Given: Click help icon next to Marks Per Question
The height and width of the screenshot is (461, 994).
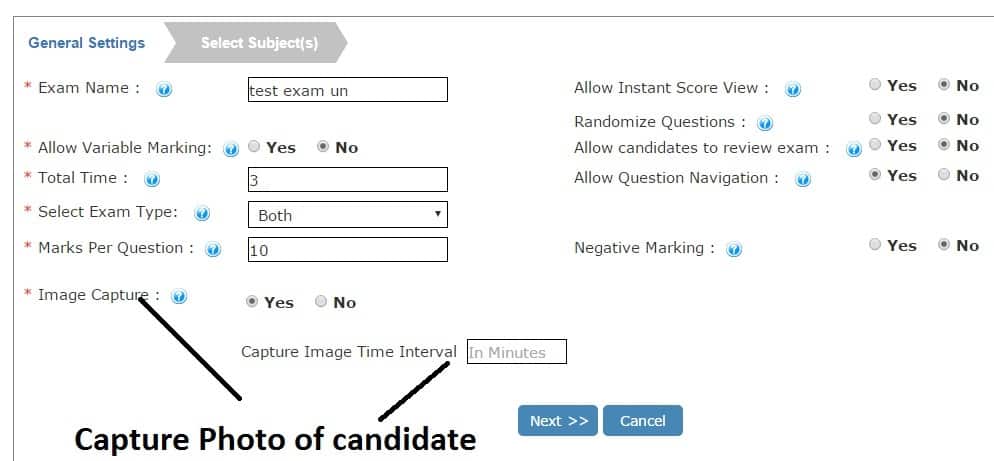Looking at the screenshot, I should [214, 250].
